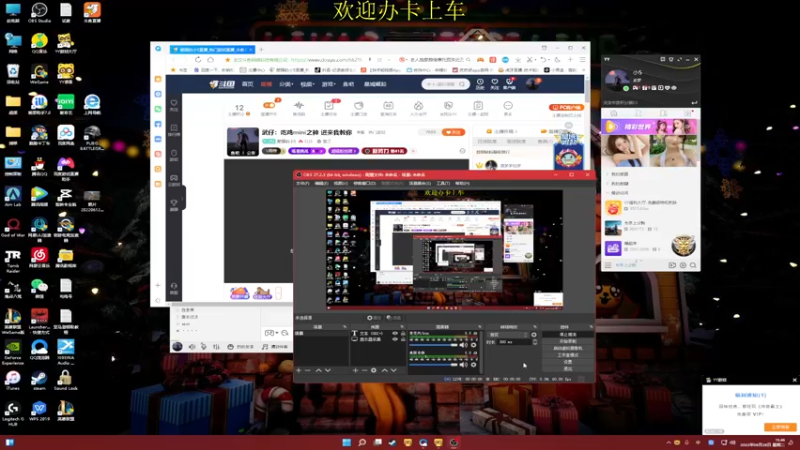Open the Aim Lab desktop shortcut
This screenshot has width=800, height=450.
coord(13,197)
